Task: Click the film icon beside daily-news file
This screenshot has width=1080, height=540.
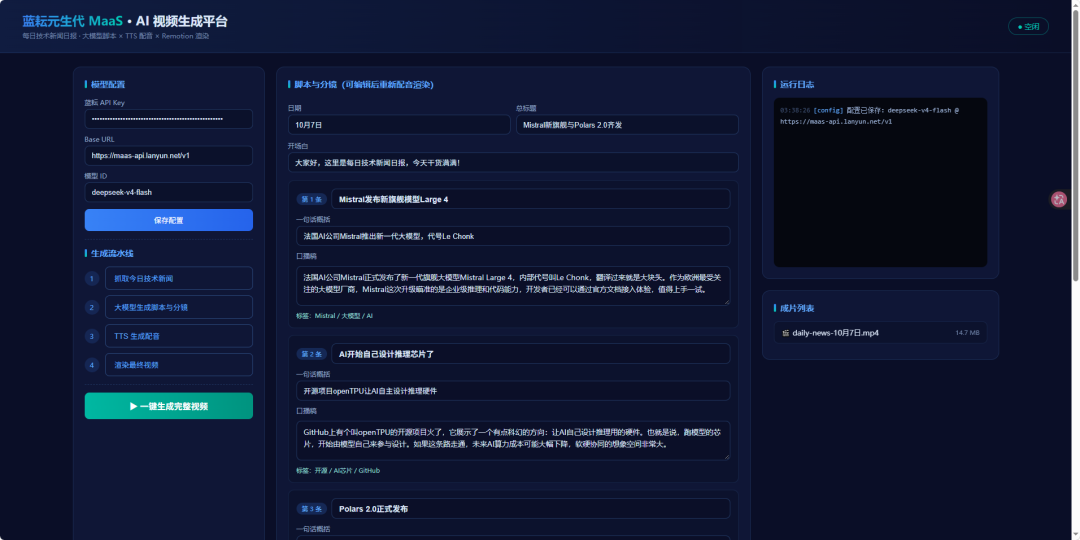Action: click(785, 333)
